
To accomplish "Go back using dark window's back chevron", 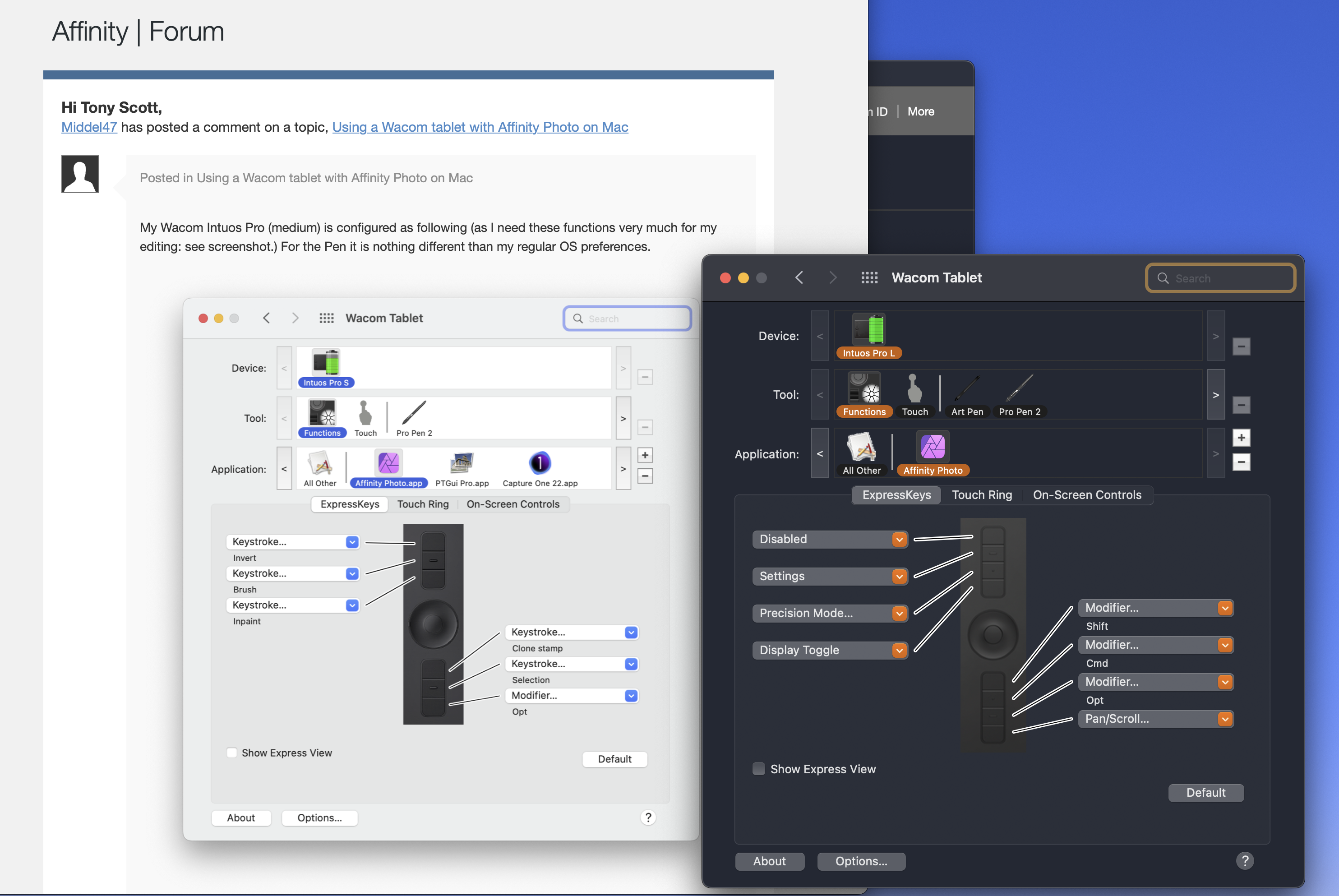I will (799, 278).
